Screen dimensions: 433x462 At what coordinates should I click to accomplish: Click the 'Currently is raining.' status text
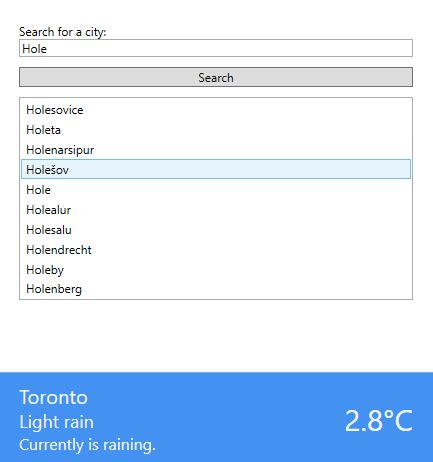[x=87, y=445]
